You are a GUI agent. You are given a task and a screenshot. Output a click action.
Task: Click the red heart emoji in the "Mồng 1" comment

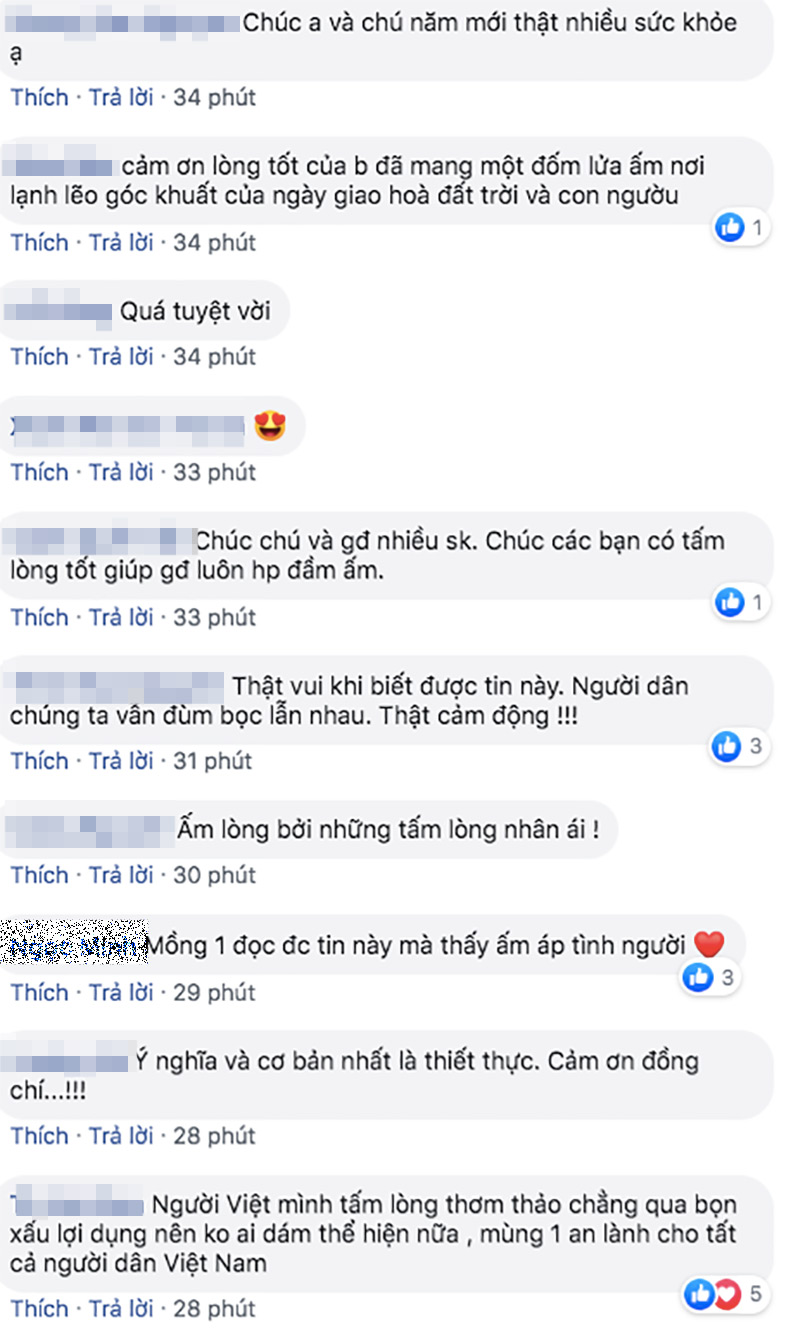point(708,944)
